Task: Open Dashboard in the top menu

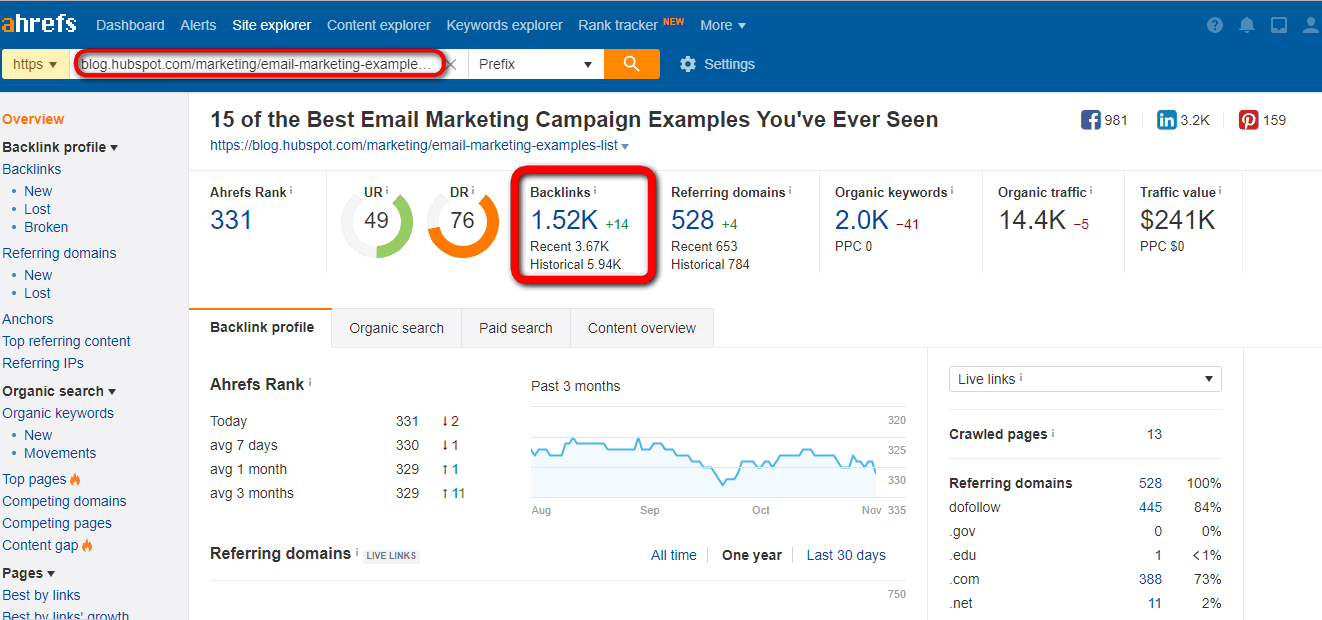Action: [130, 25]
